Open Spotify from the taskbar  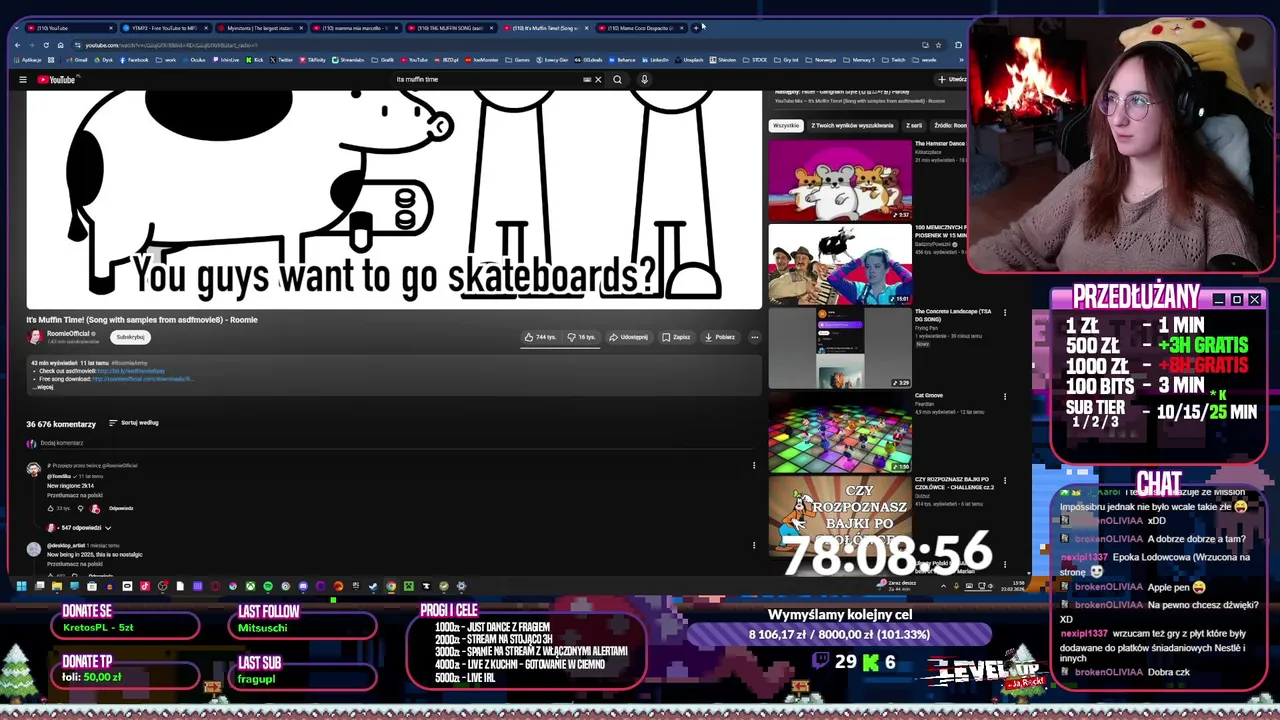[268, 586]
